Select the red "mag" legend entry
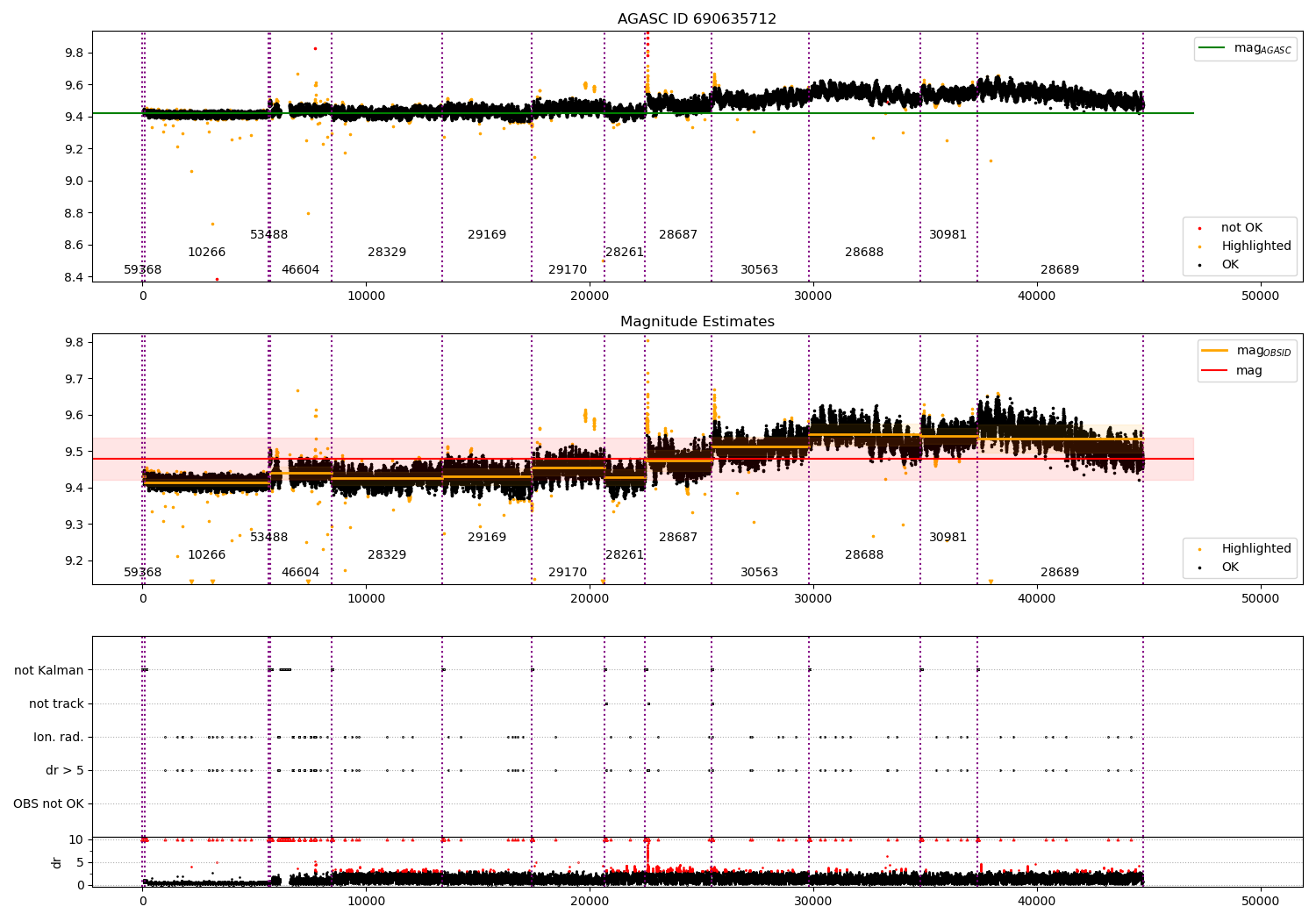Viewport: 1316px width, 921px height. coord(1232,371)
